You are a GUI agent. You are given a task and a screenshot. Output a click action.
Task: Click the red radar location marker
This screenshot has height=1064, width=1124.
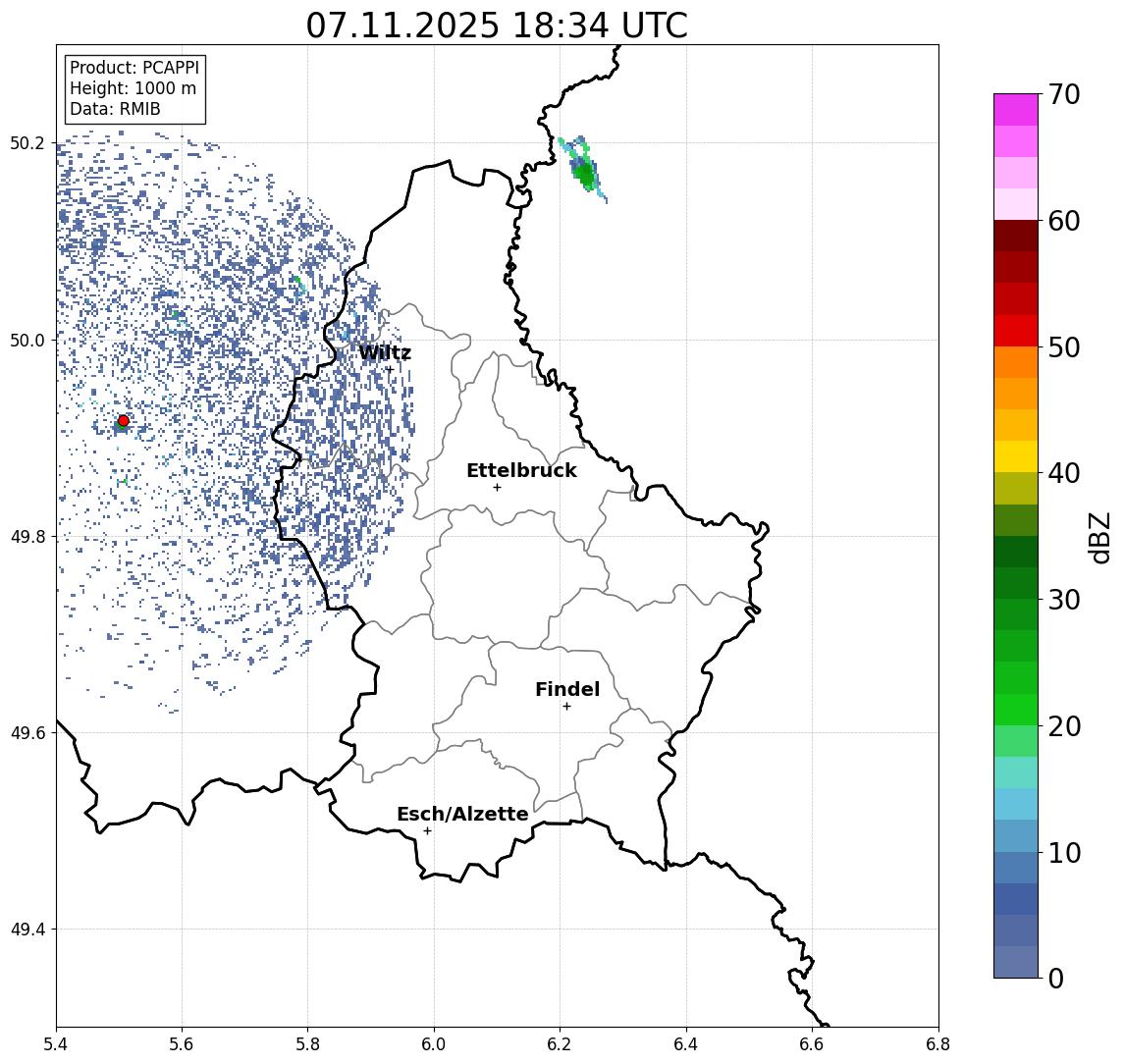[124, 421]
